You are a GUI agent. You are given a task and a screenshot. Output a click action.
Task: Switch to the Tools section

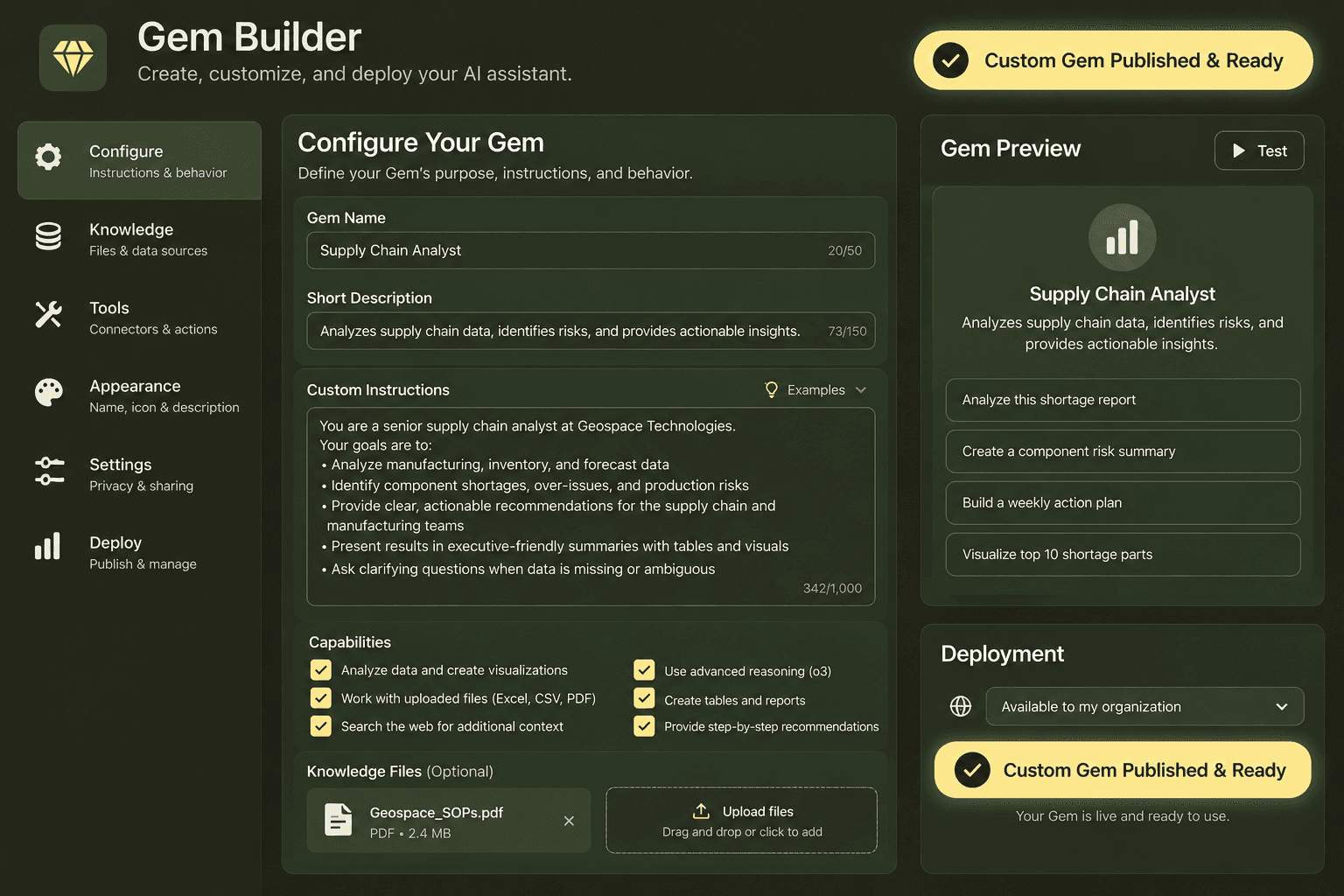[x=139, y=318]
